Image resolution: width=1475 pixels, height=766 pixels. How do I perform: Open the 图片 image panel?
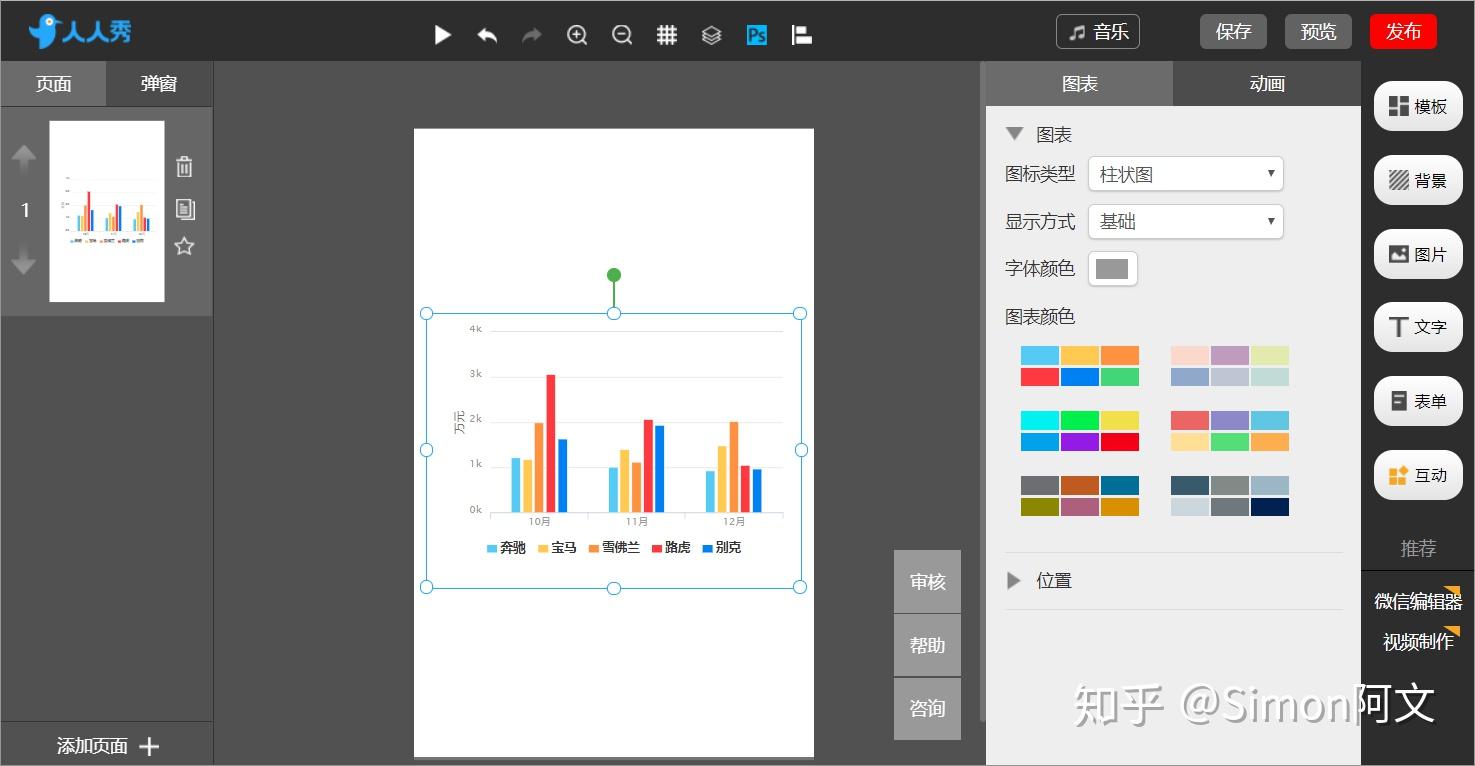point(1418,254)
